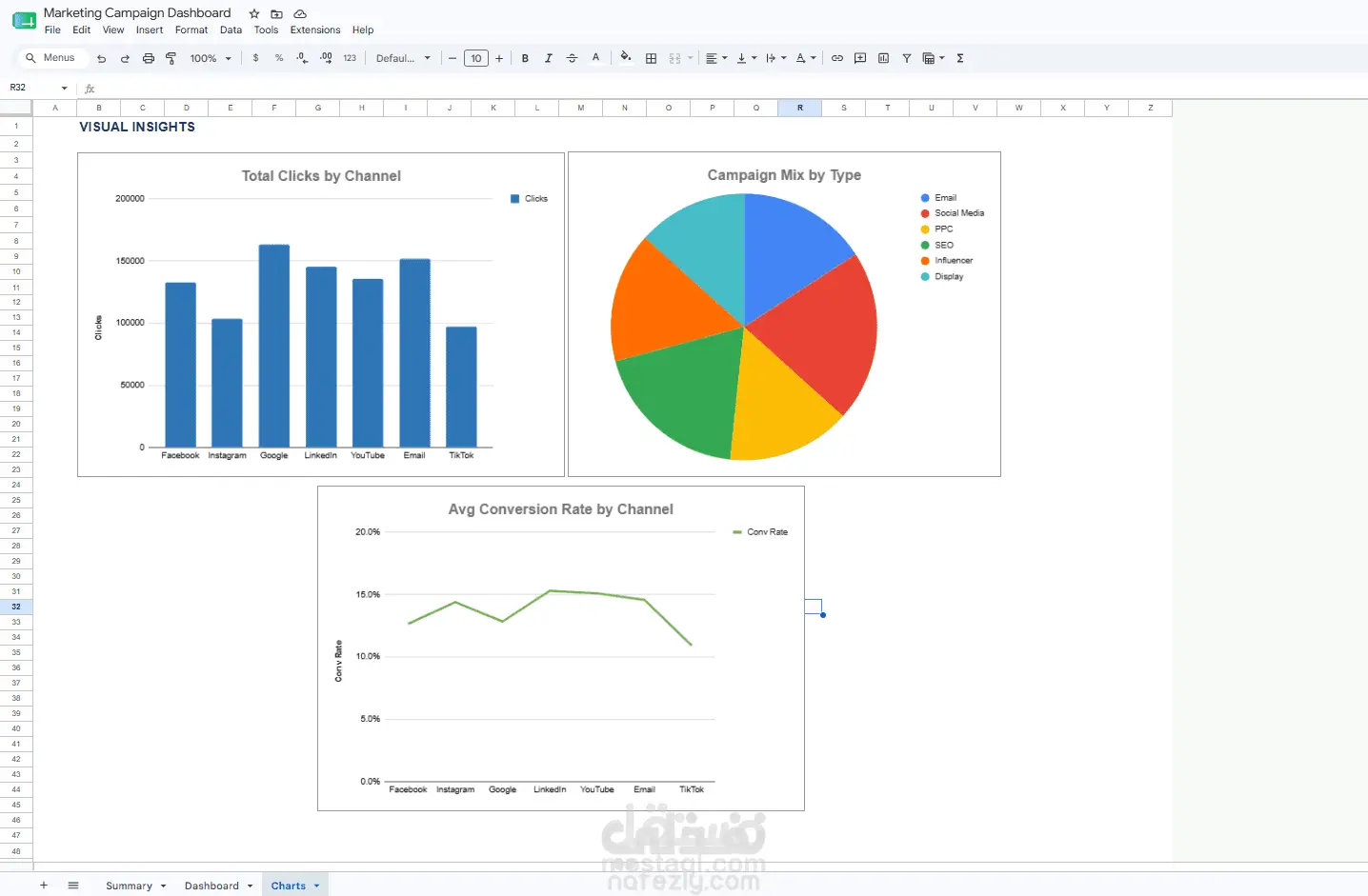Show all sheets list
The image size is (1368, 896).
click(73, 886)
